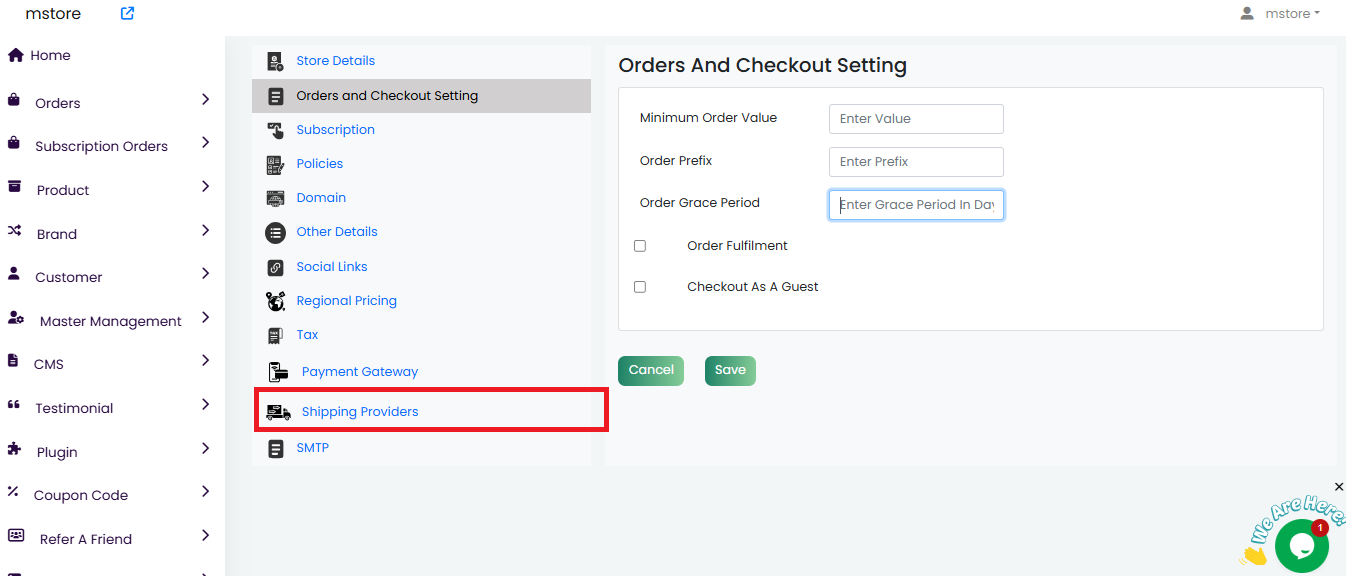Expand the Coupon Code submenu
The image size is (1346, 576).
point(205,492)
